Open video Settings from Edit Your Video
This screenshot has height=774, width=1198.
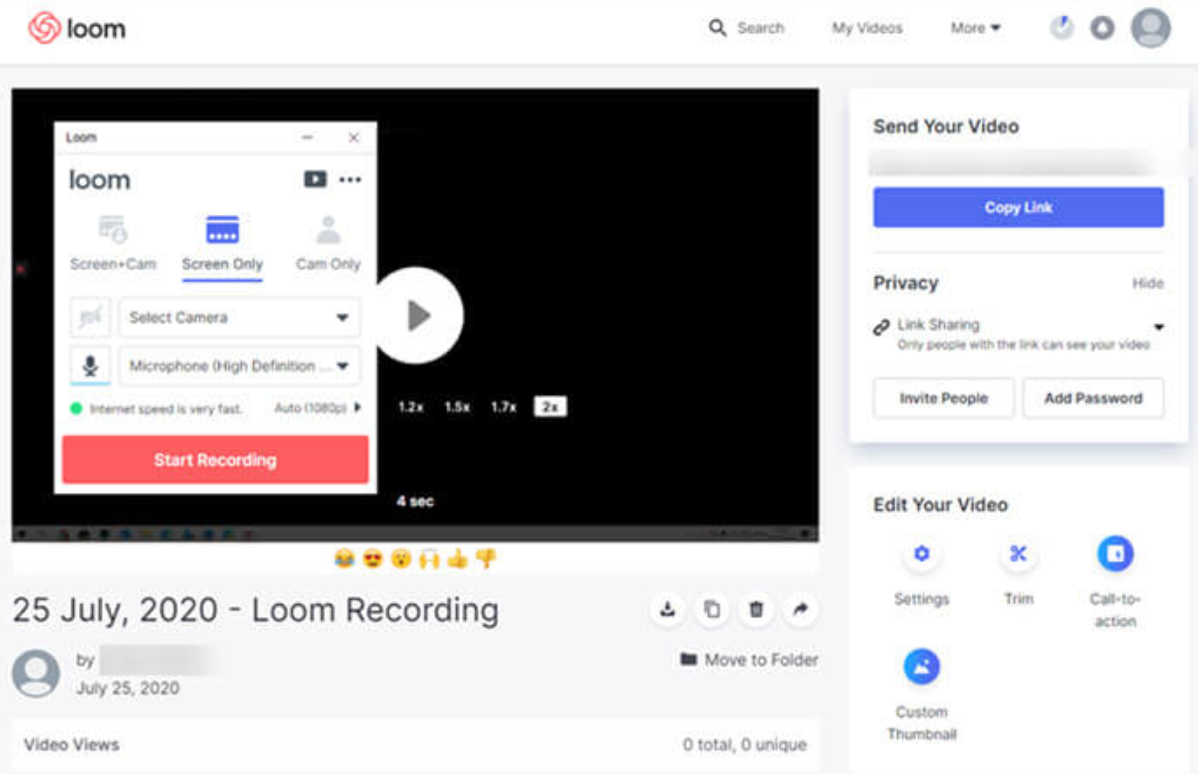(921, 555)
